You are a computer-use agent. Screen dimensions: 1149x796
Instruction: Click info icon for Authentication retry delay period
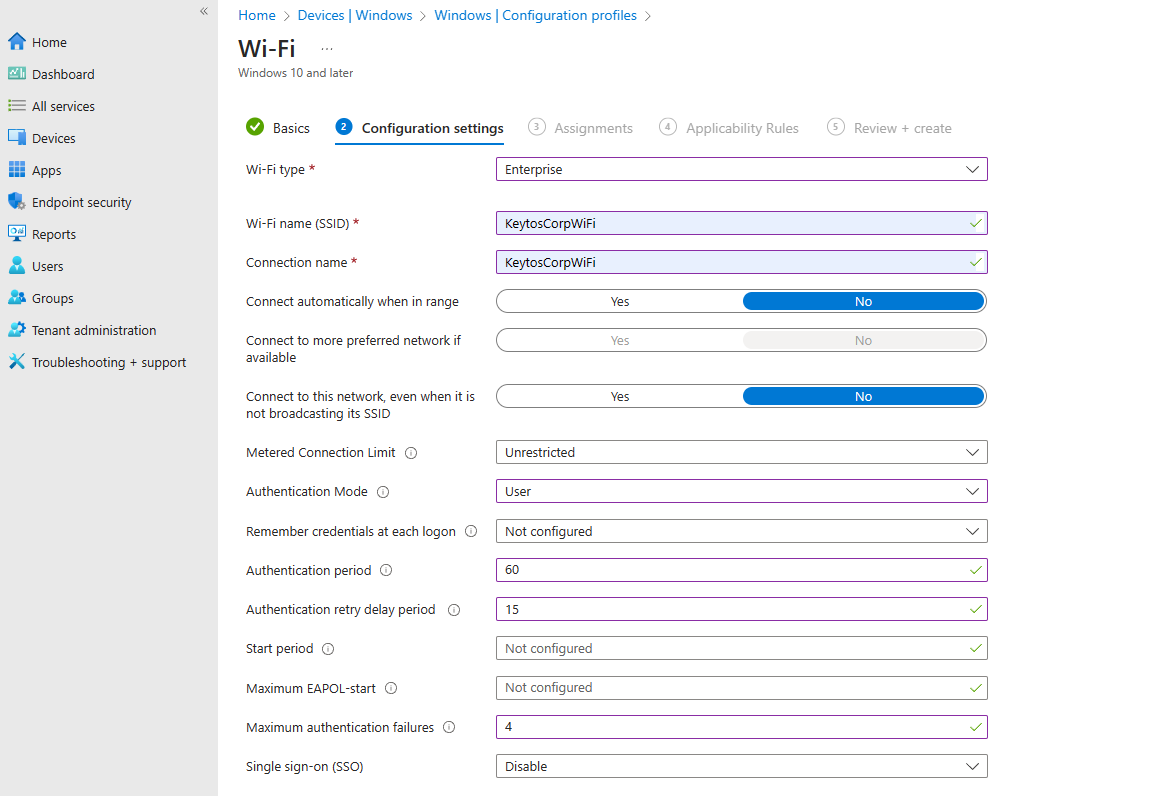tap(454, 610)
